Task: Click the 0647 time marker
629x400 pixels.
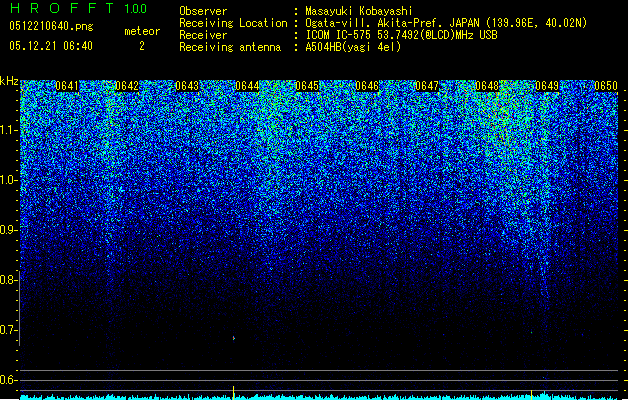Action: tap(427, 86)
